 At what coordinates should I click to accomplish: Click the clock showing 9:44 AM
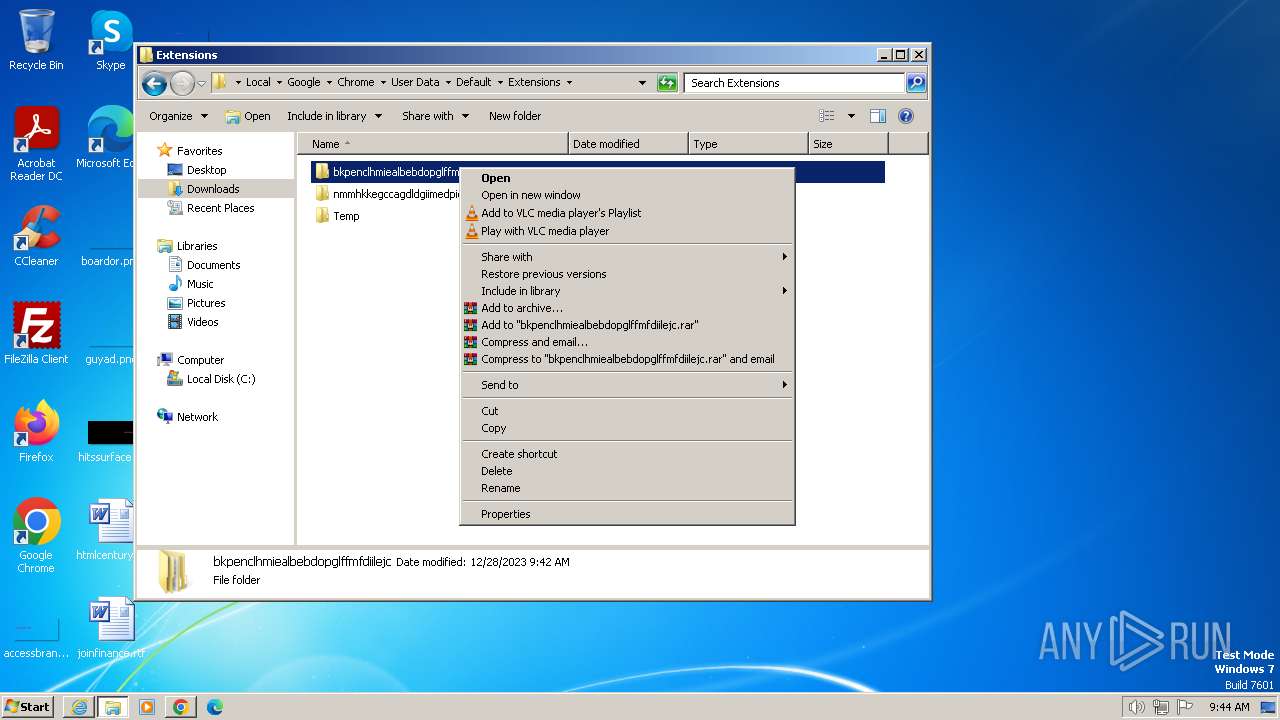[1229, 707]
